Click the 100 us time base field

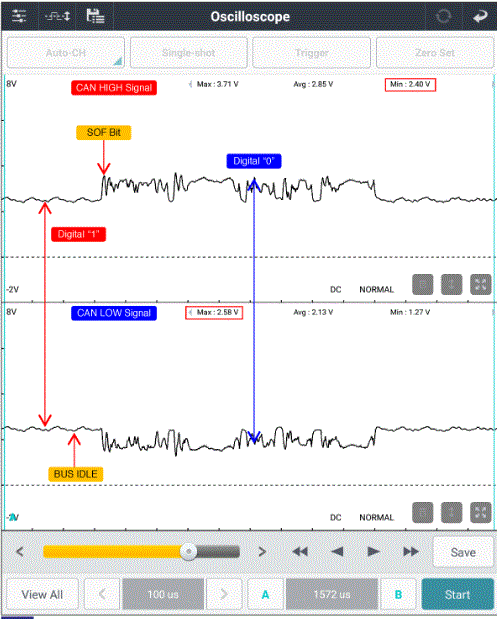coord(163,594)
